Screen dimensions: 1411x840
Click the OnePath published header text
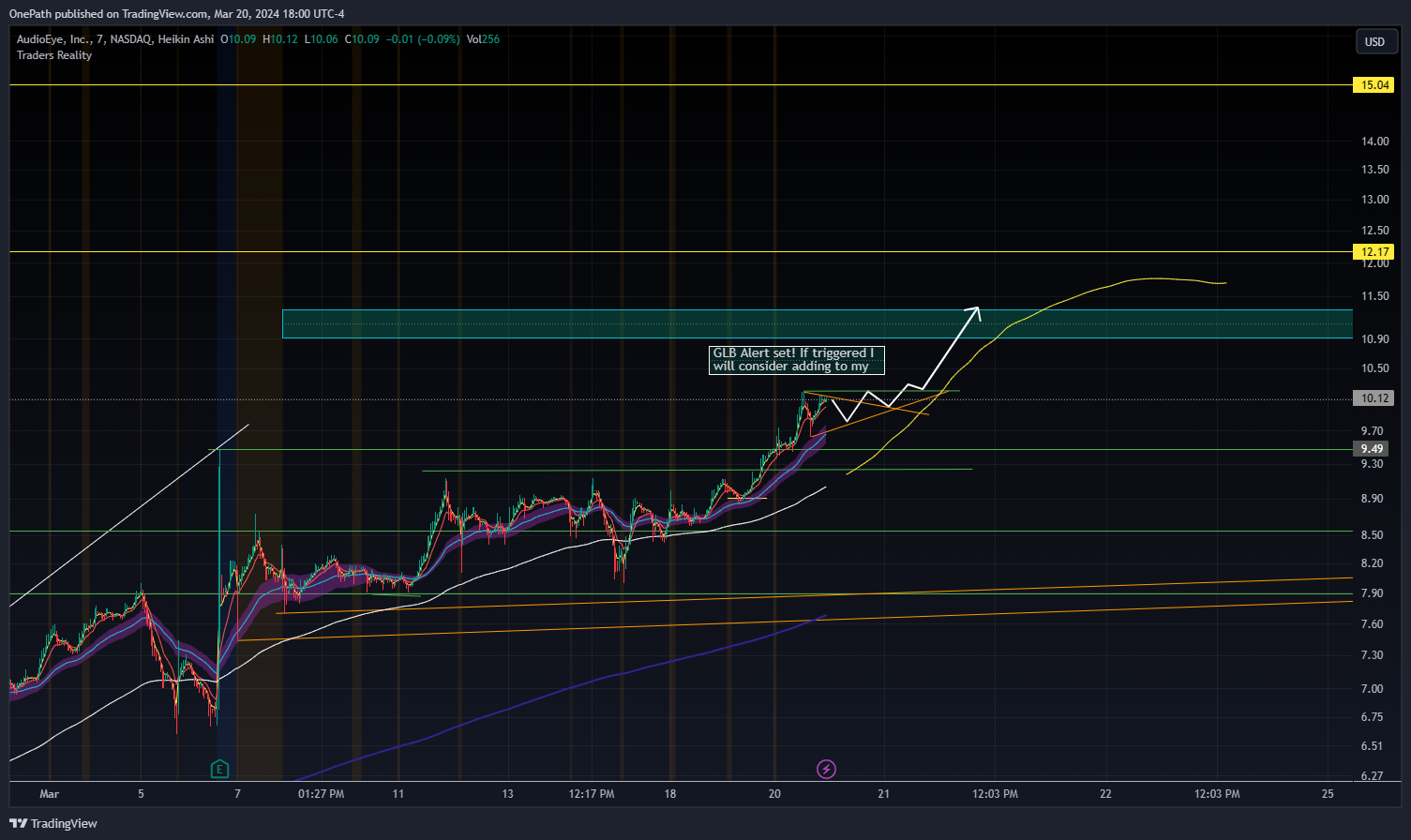(176, 14)
